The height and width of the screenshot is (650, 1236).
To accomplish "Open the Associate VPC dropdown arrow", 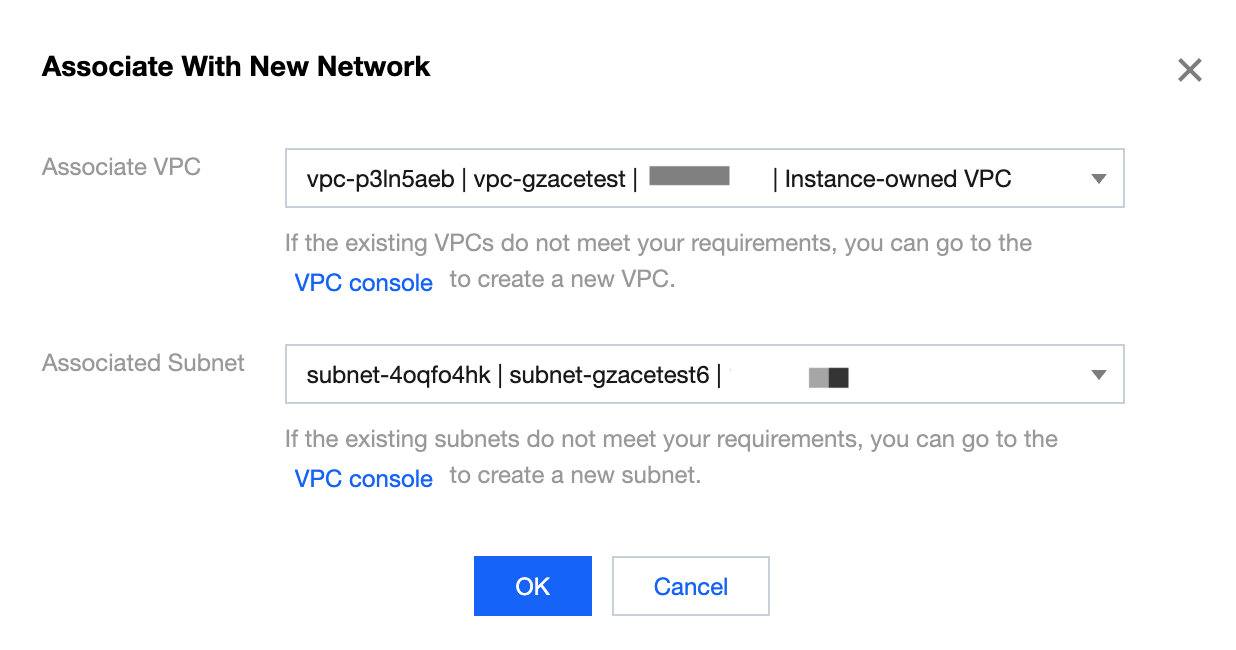I will pyautogui.click(x=1098, y=179).
